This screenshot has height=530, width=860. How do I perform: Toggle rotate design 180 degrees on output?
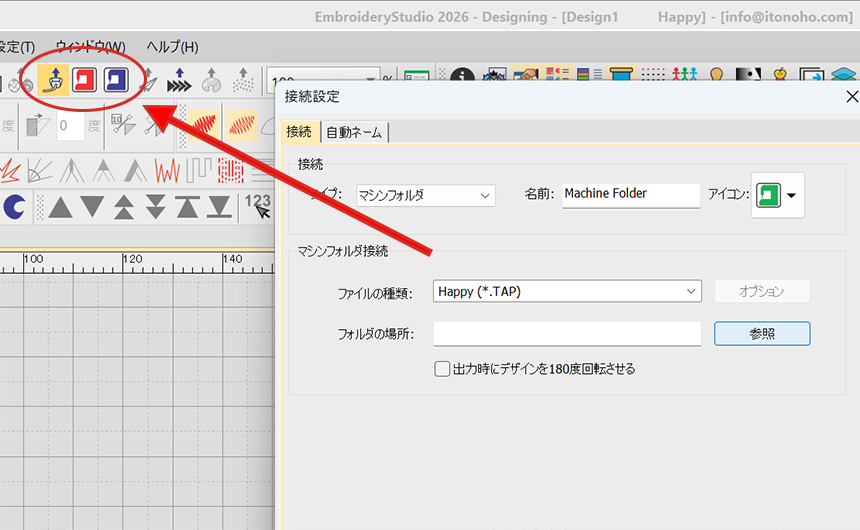[x=442, y=369]
